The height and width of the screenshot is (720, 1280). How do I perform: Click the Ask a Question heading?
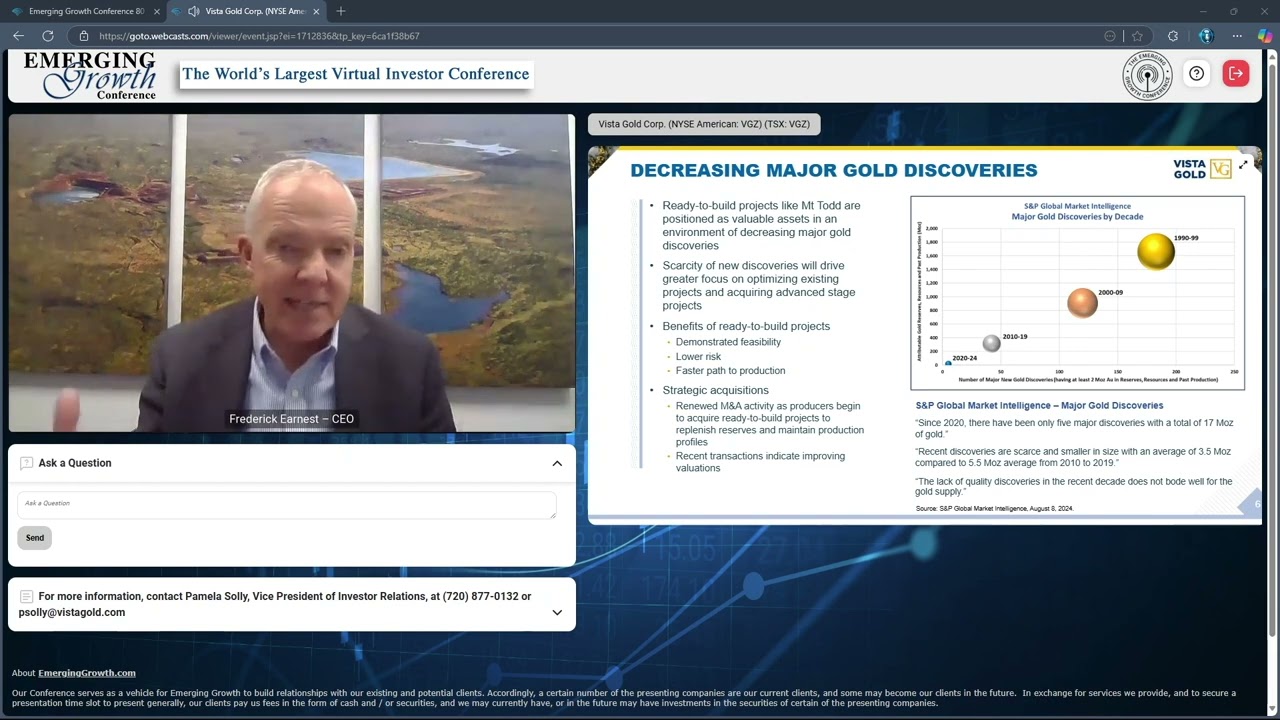tap(75, 463)
